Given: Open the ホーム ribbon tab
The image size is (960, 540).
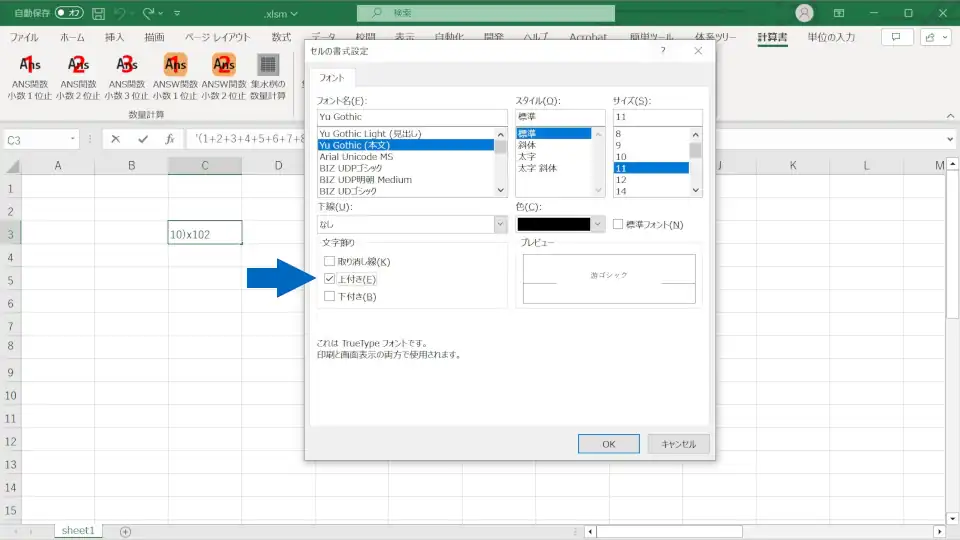Looking at the screenshot, I should click(72, 38).
